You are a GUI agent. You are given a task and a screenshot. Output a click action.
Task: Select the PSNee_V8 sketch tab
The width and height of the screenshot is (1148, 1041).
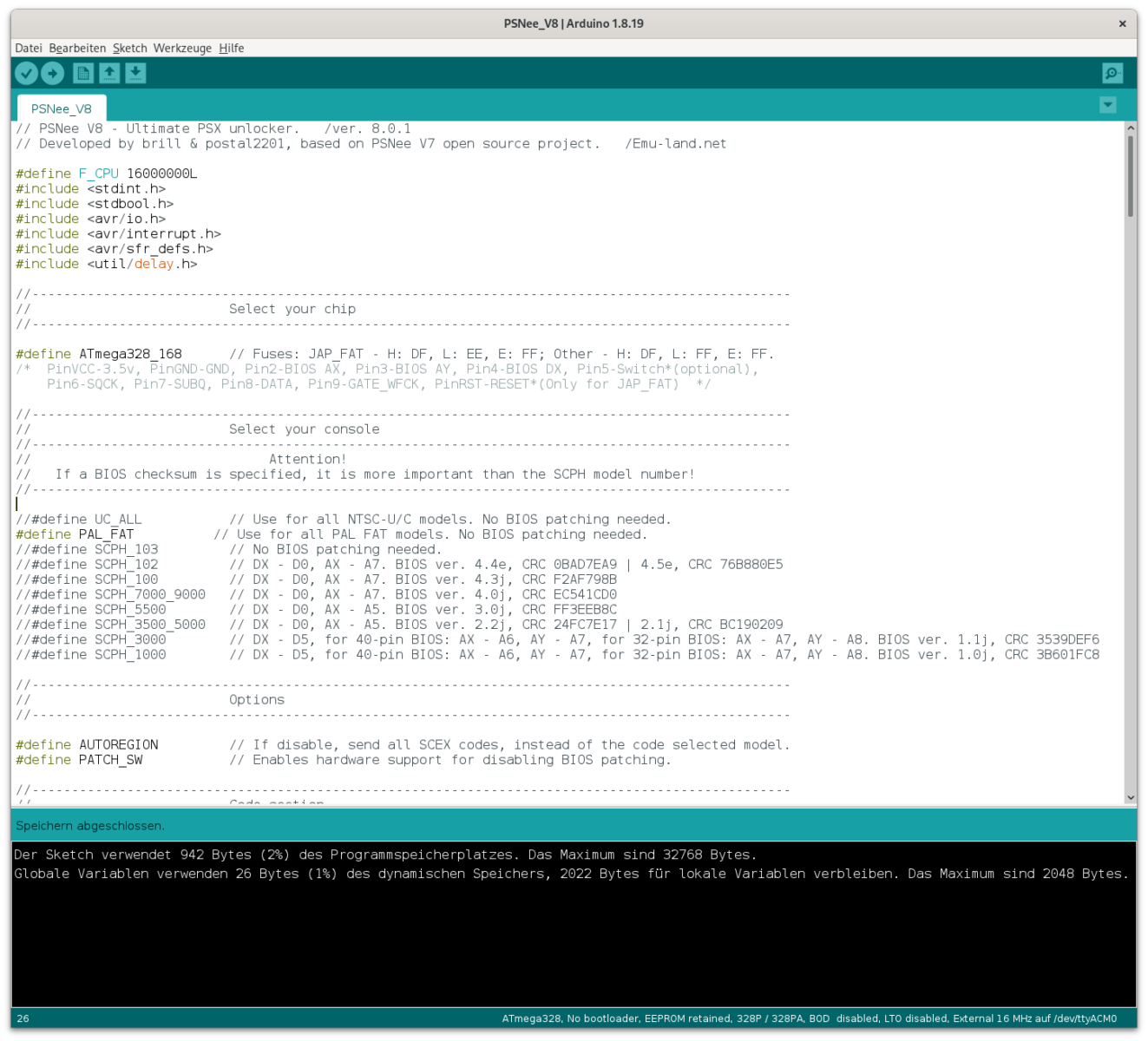pyautogui.click(x=62, y=108)
